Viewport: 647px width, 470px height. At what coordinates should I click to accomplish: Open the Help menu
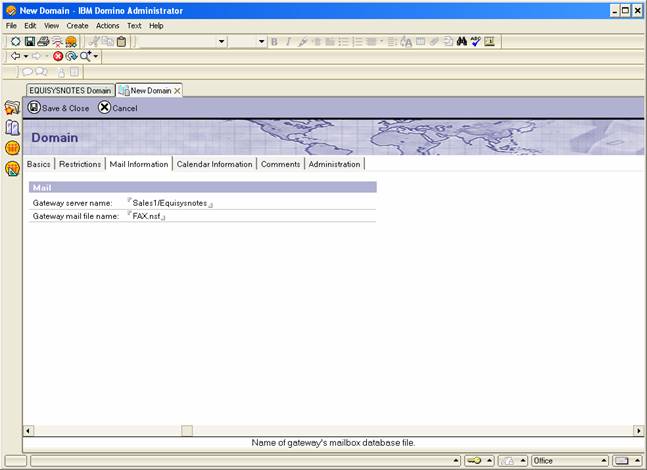tap(156, 26)
